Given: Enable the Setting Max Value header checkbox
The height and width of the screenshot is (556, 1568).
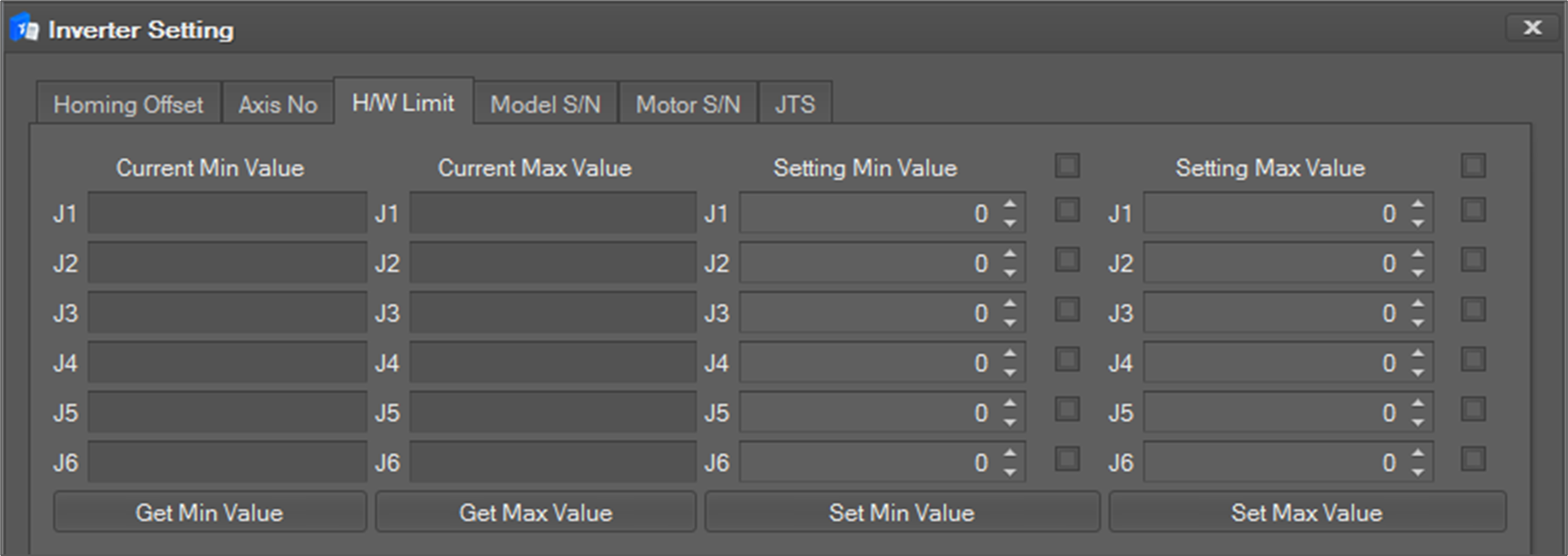Looking at the screenshot, I should pyautogui.click(x=1473, y=166).
